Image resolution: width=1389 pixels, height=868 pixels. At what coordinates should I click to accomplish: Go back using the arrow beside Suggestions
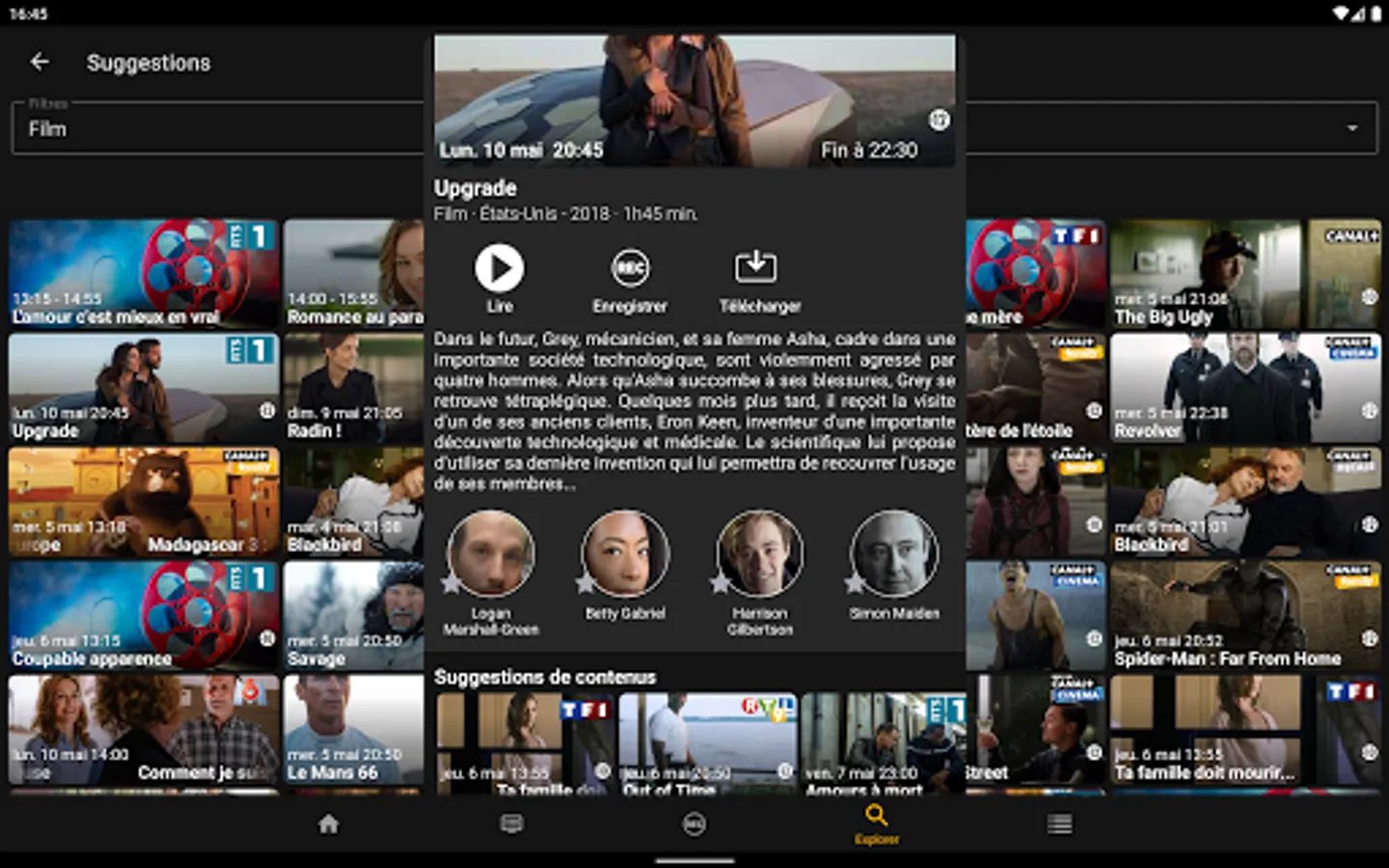(x=40, y=62)
